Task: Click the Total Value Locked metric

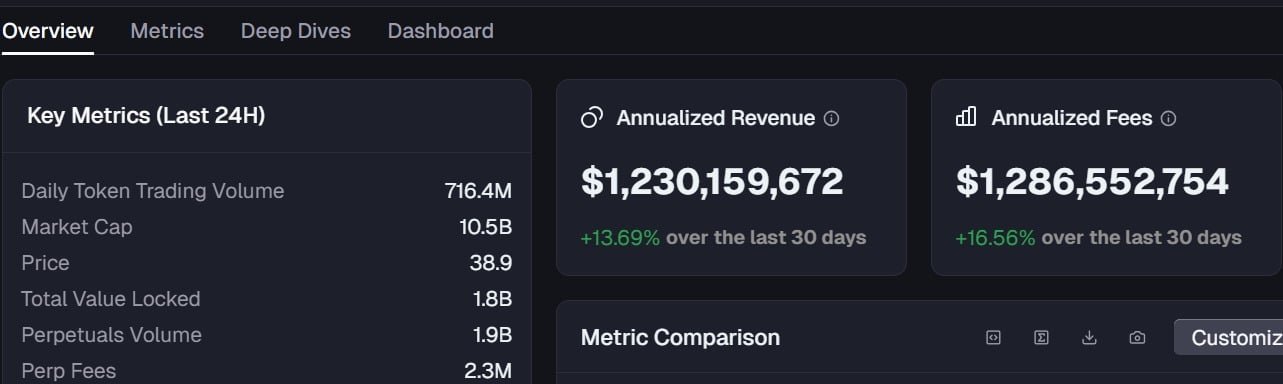Action: pos(267,299)
